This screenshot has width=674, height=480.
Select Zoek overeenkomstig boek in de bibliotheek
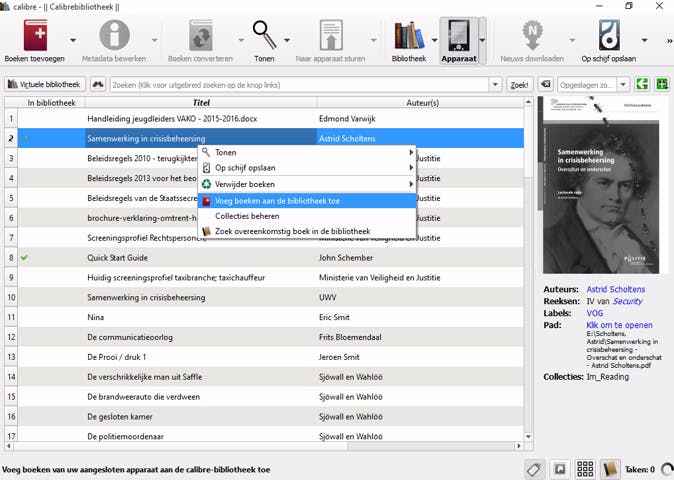click(x=307, y=231)
